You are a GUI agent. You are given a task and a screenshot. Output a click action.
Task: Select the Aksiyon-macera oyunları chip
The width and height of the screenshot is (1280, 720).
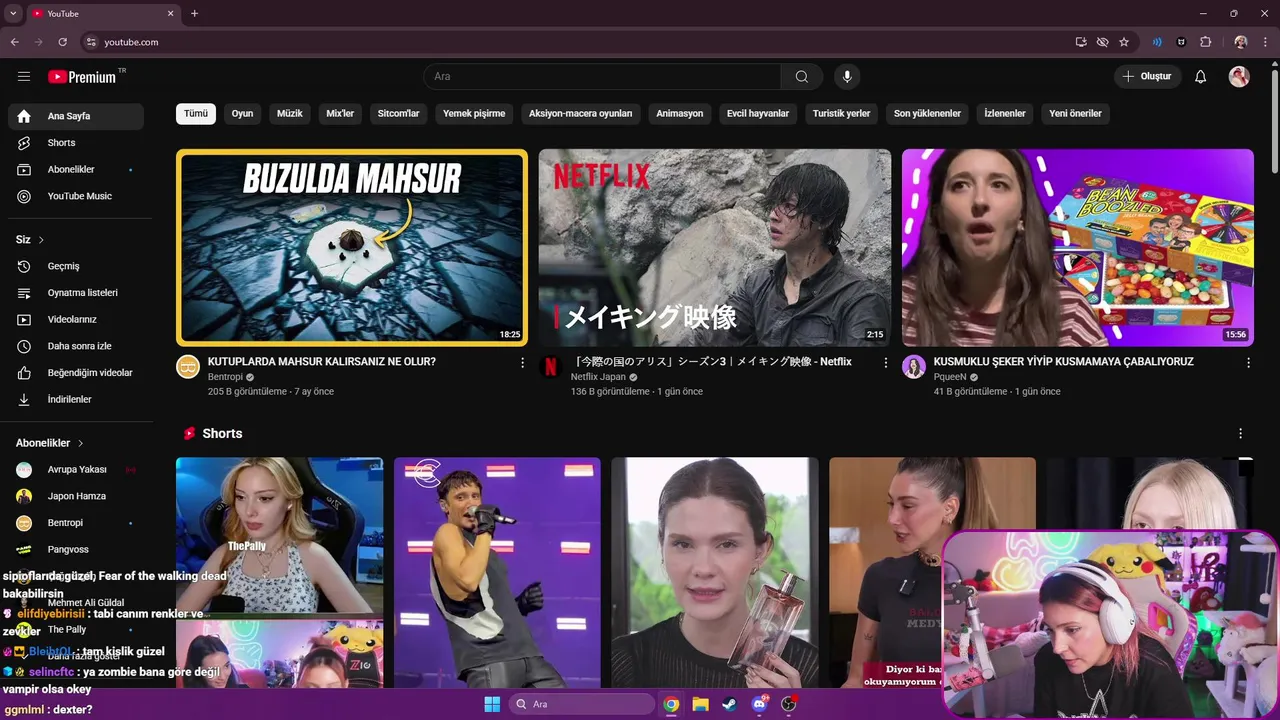point(580,113)
